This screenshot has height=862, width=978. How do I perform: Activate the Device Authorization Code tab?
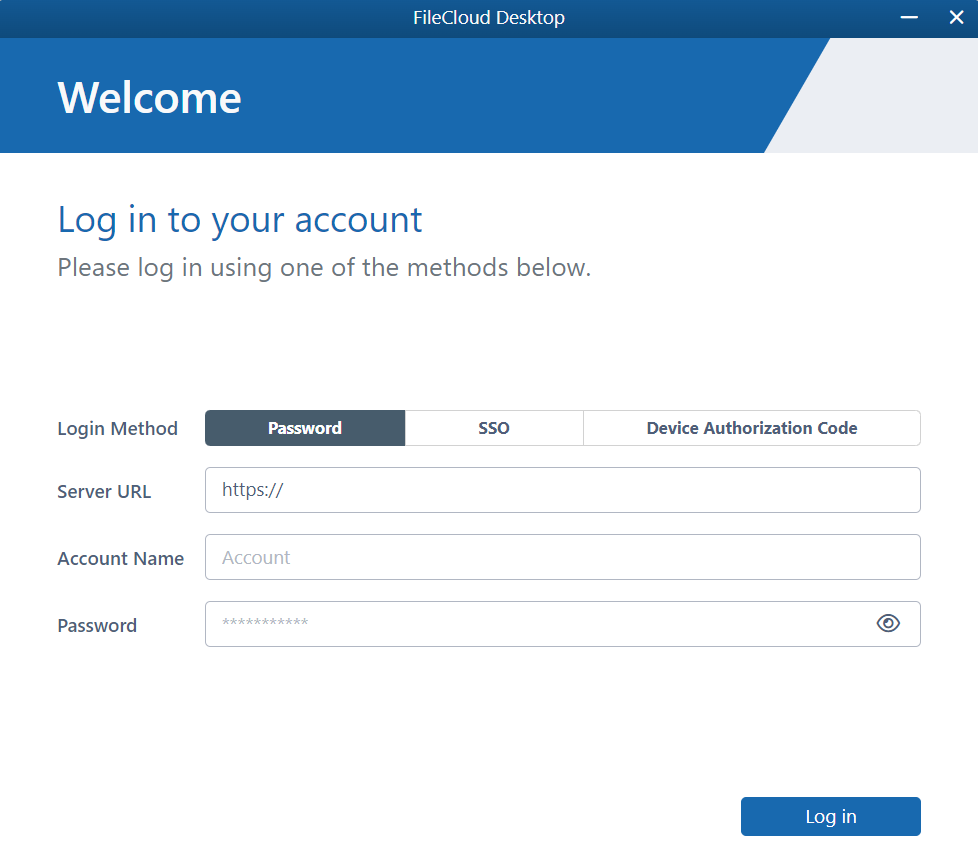click(751, 428)
